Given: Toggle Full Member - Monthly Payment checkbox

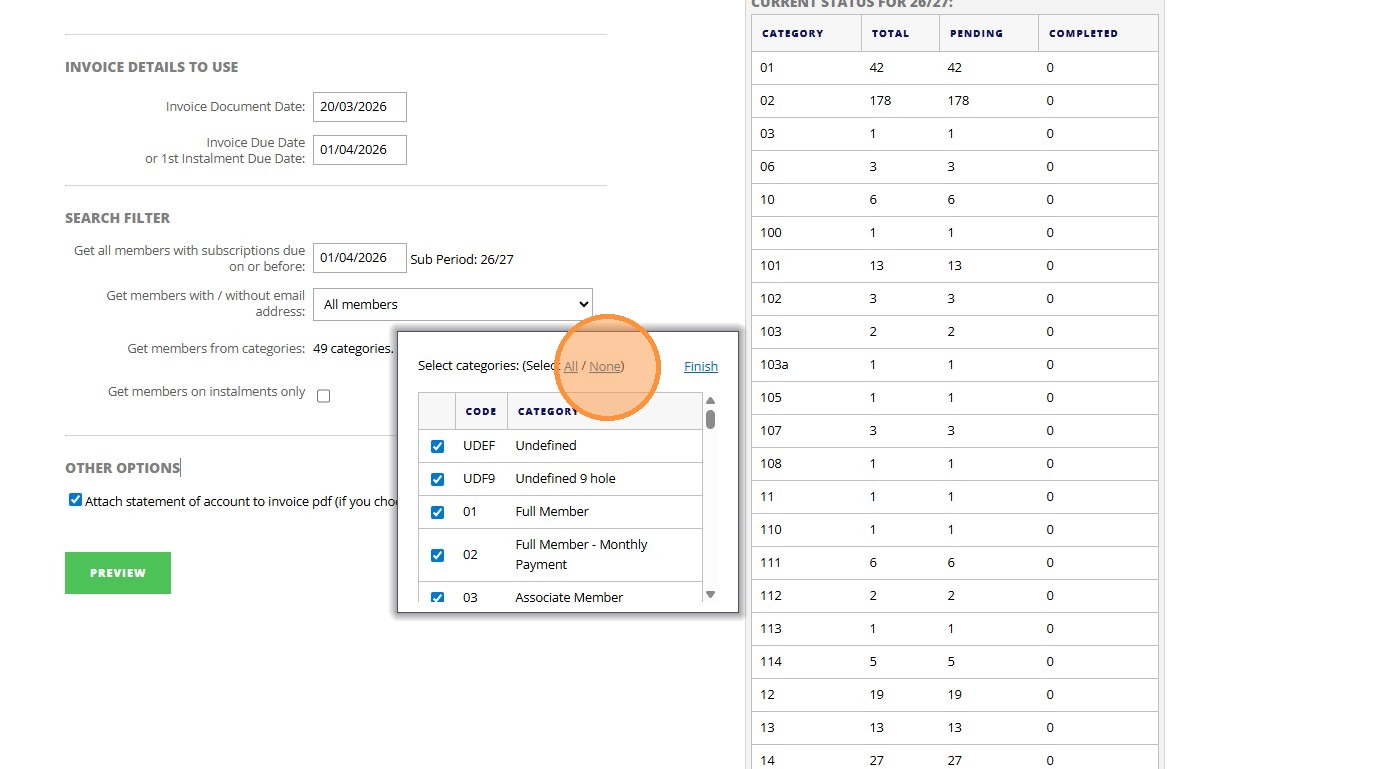Looking at the screenshot, I should (437, 555).
